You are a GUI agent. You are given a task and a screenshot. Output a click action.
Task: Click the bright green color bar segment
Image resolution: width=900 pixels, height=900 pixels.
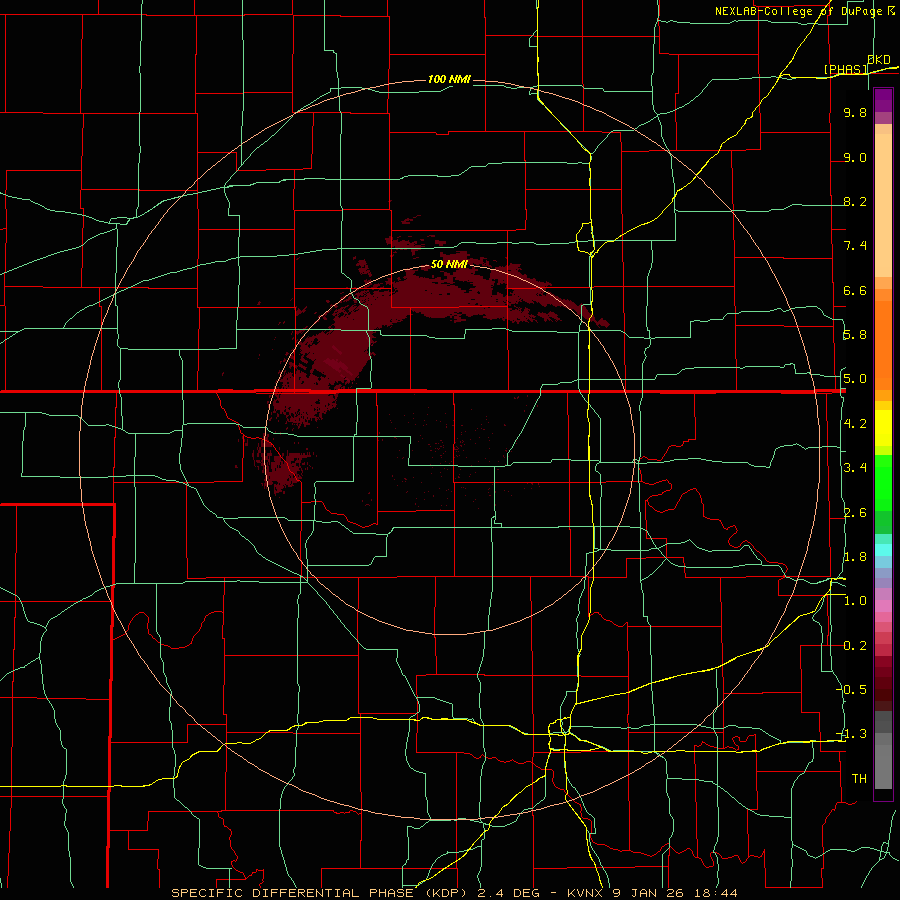pyautogui.click(x=883, y=483)
